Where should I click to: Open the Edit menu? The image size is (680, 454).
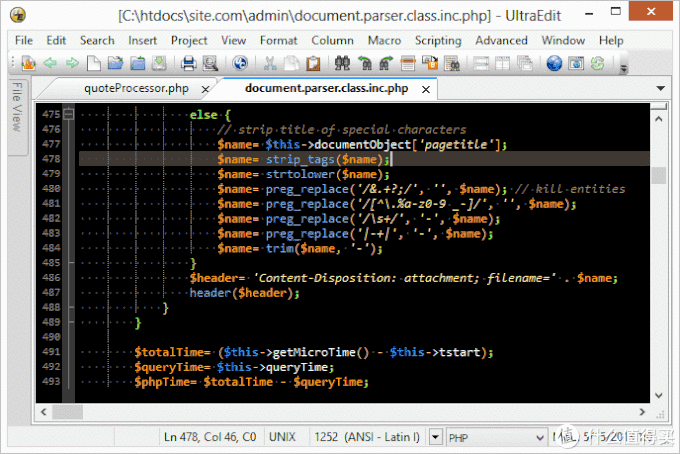(56, 40)
